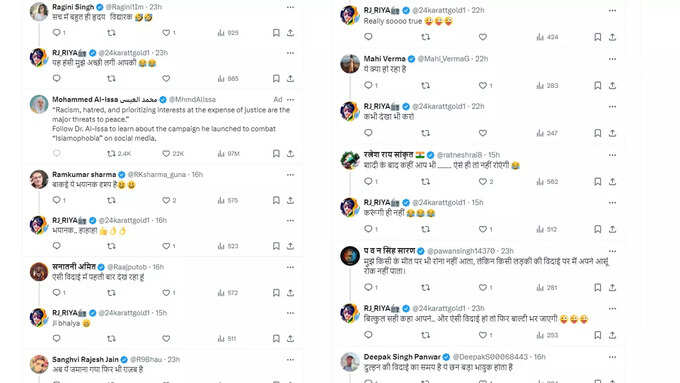680x383 pixels.
Task: Click Deepak Singh Panwar's avatar
Action: tap(350, 362)
